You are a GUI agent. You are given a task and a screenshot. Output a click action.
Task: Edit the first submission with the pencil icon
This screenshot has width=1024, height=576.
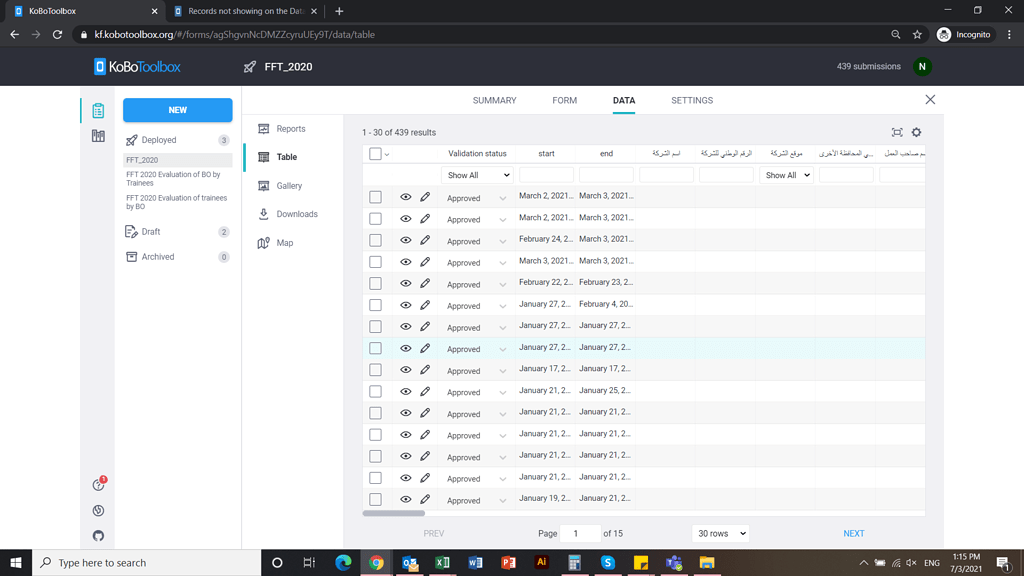point(426,197)
